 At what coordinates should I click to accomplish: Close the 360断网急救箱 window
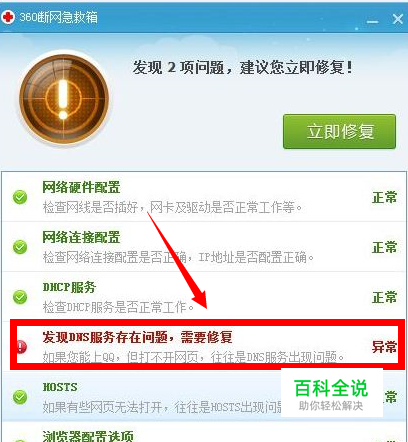click(x=398, y=19)
